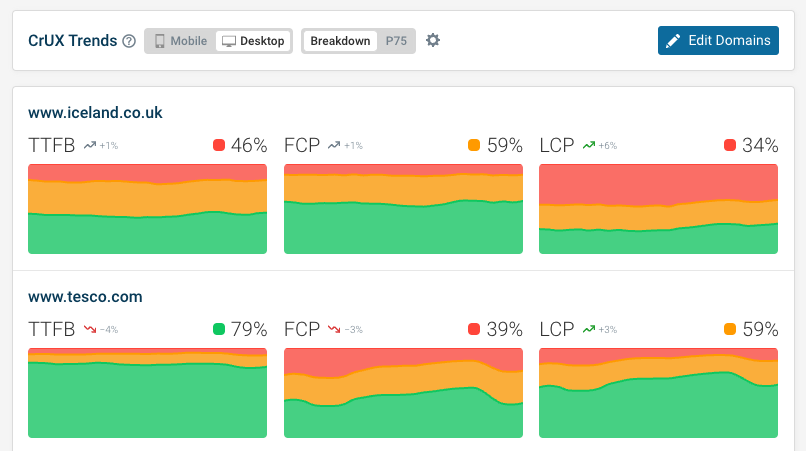This screenshot has width=806, height=451.
Task: Open the tesco FCP breakdown chart
Action: tap(404, 393)
